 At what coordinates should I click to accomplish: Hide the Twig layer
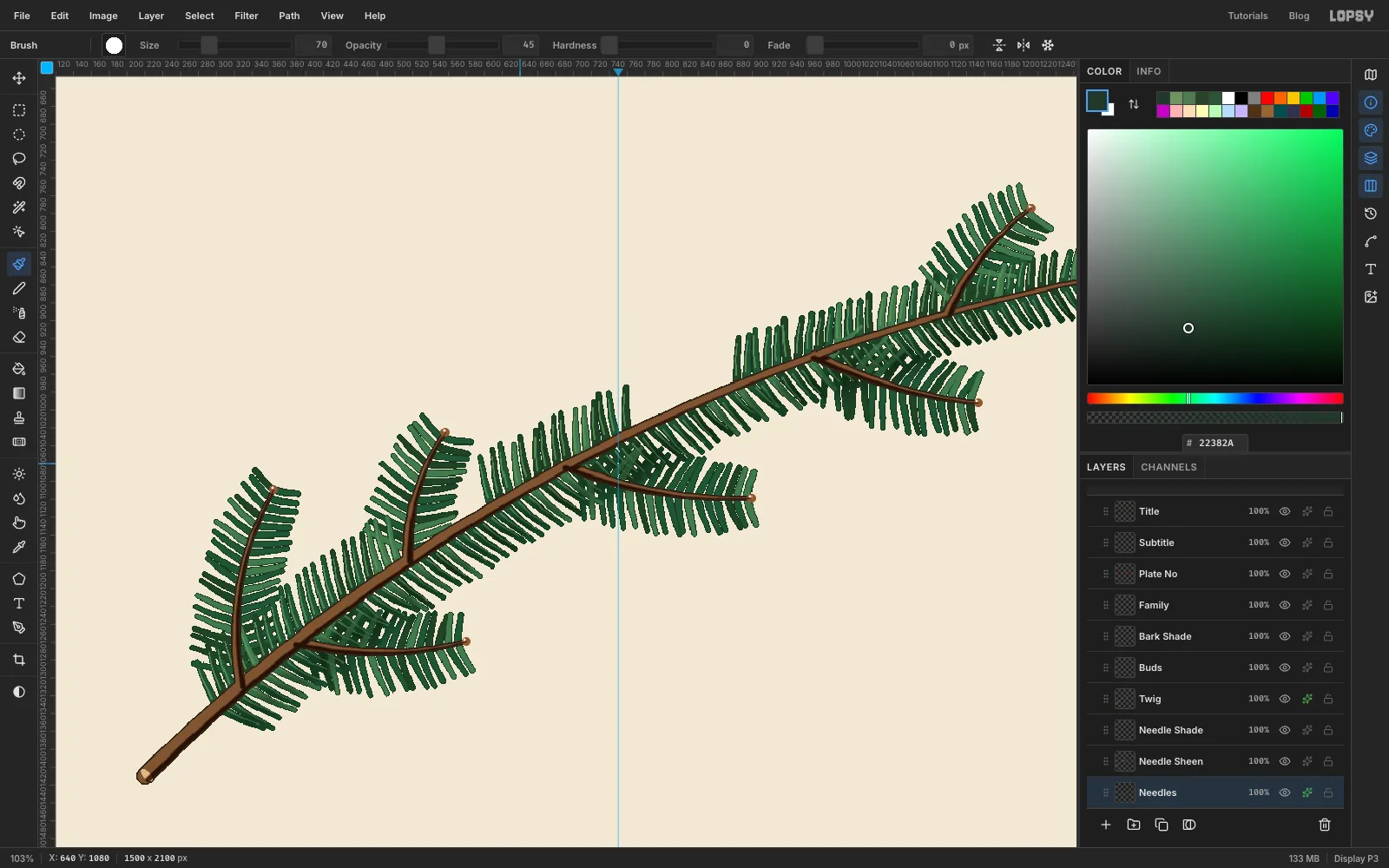click(1285, 699)
